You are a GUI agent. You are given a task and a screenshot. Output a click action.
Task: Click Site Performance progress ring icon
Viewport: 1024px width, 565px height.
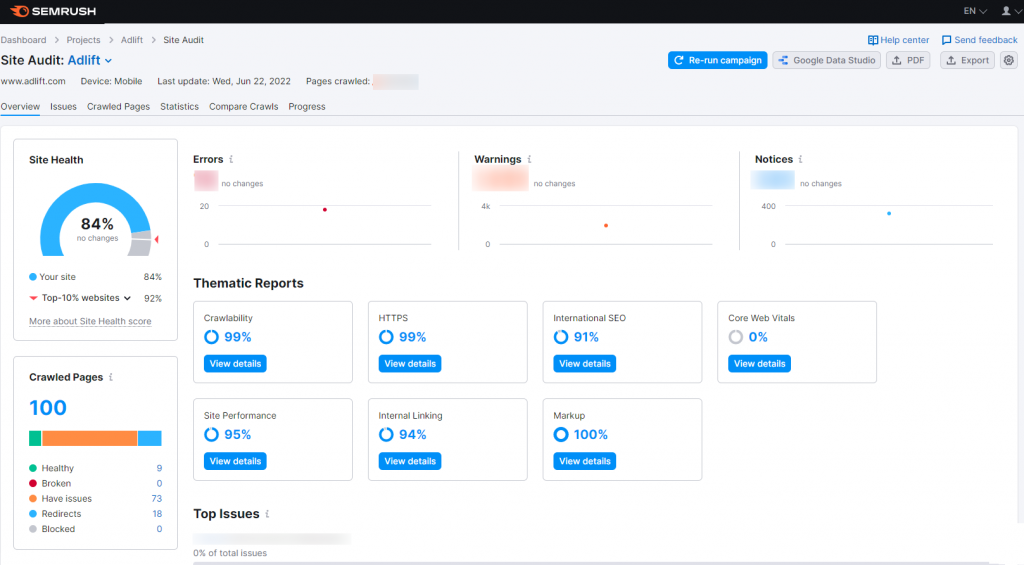coord(212,434)
